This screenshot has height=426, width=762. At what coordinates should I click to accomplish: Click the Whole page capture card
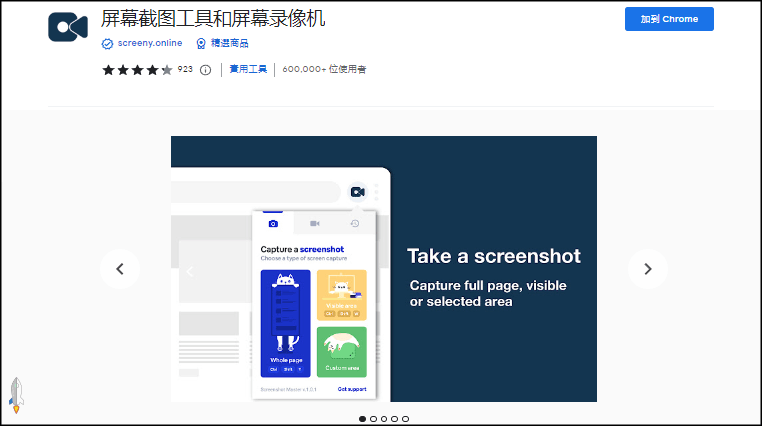286,322
